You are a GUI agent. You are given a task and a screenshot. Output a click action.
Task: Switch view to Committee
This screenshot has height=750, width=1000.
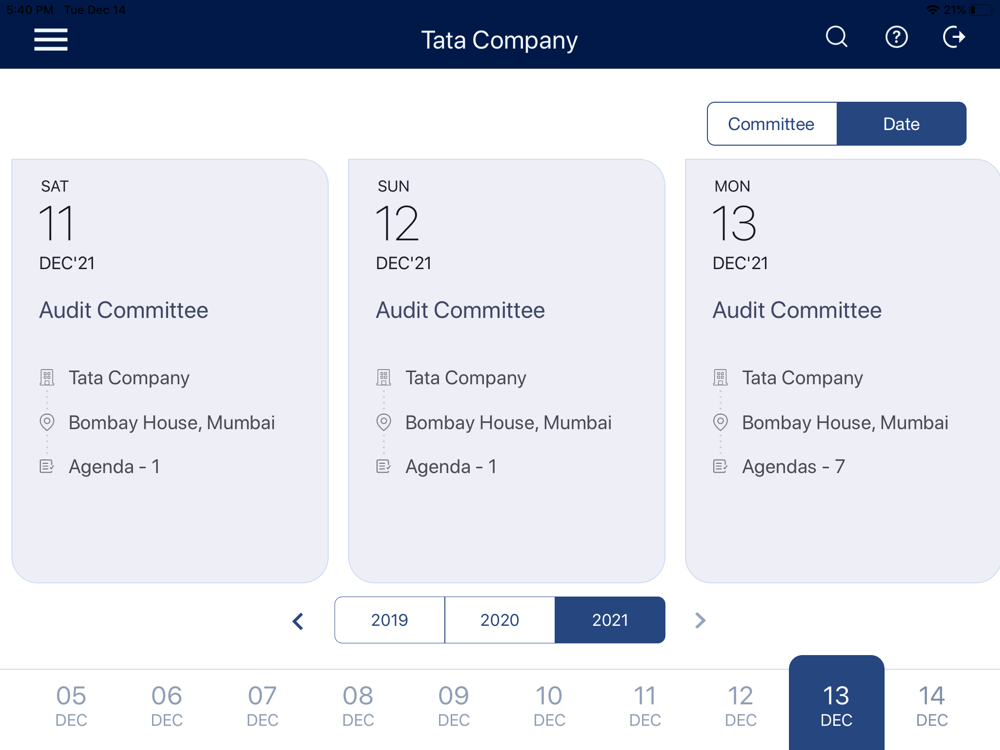772,124
